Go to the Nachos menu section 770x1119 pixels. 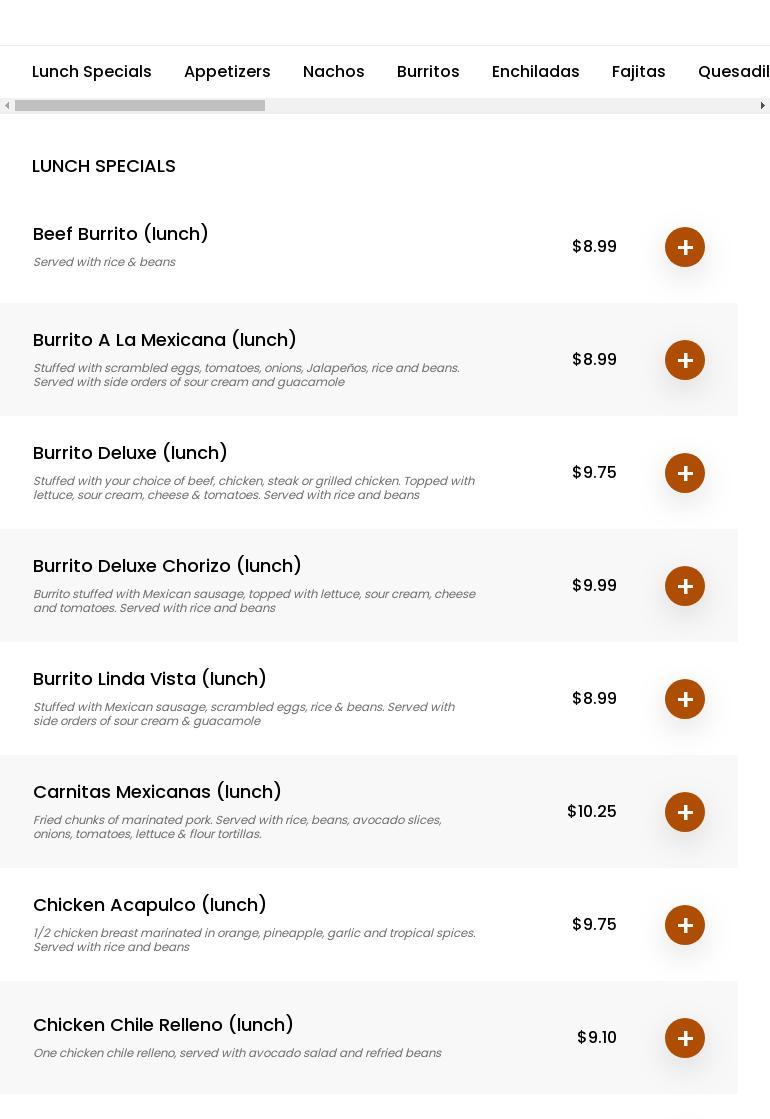(x=334, y=72)
